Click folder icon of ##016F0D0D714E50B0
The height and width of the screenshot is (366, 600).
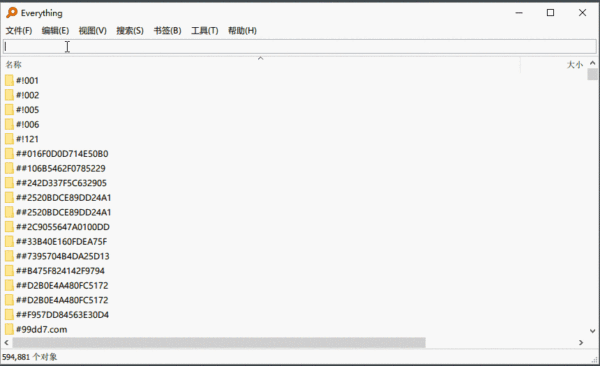coord(9,154)
